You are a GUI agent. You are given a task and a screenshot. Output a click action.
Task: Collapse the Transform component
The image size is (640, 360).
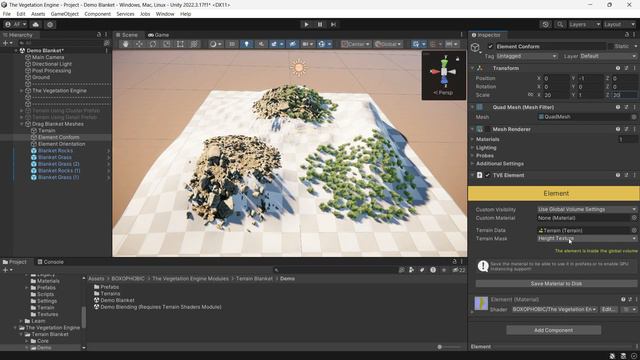[473, 68]
